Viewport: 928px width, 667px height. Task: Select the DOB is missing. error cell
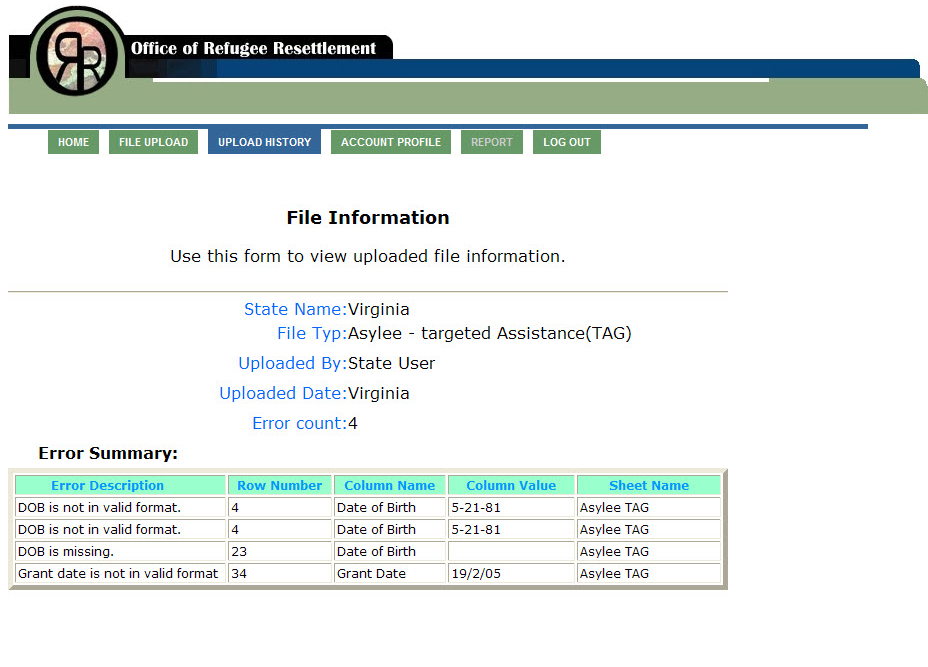tap(120, 552)
